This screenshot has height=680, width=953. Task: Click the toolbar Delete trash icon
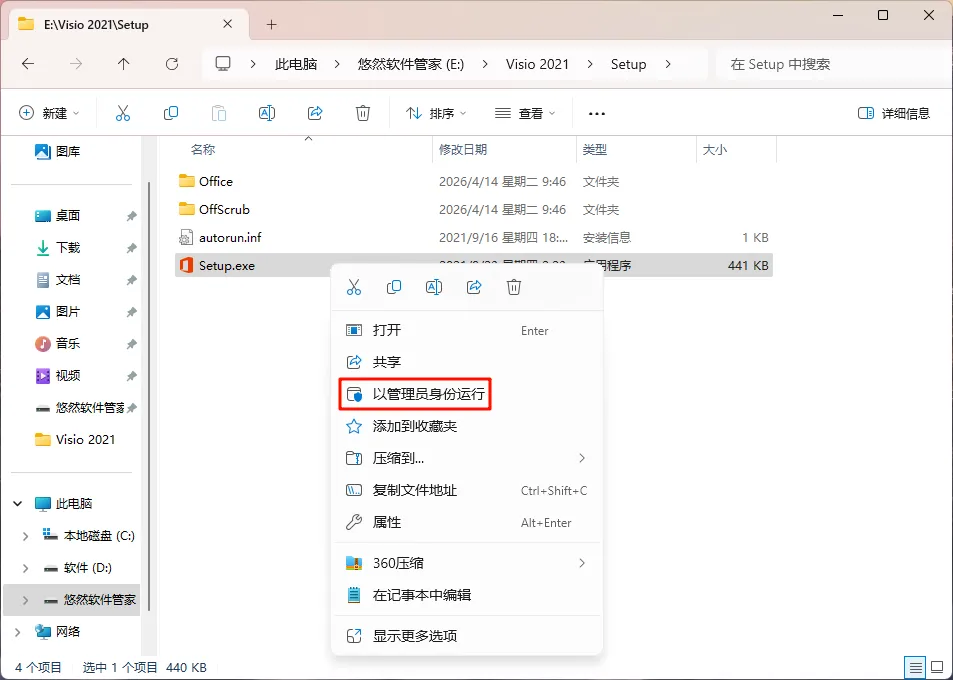(363, 113)
